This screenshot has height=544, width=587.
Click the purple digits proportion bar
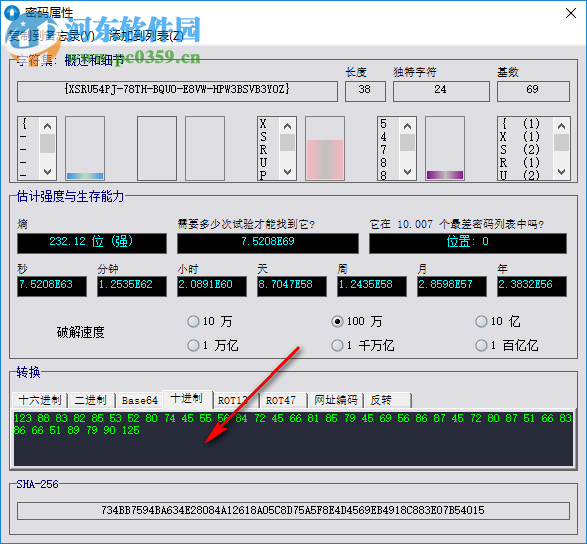[x=445, y=175]
